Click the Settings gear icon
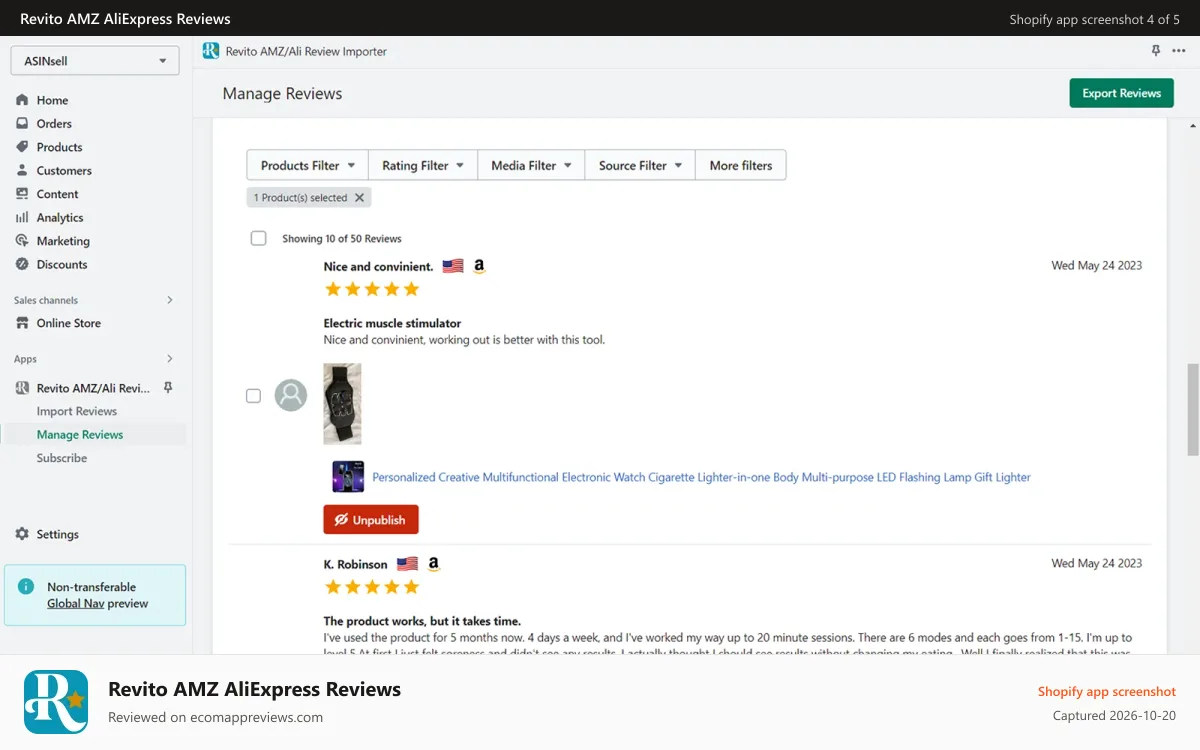 [22, 534]
